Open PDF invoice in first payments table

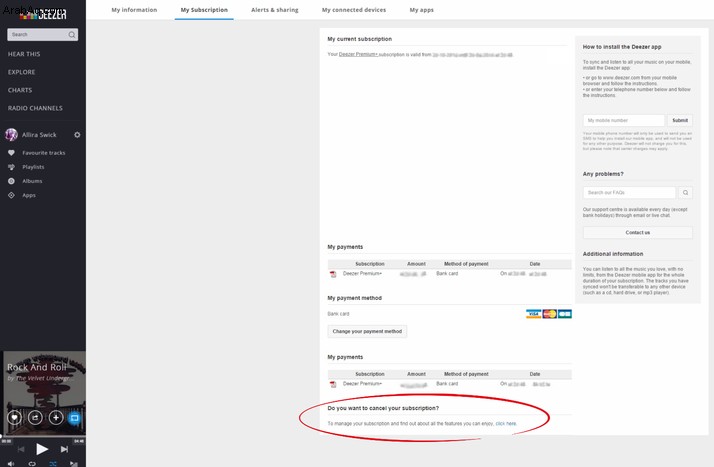pos(333,274)
